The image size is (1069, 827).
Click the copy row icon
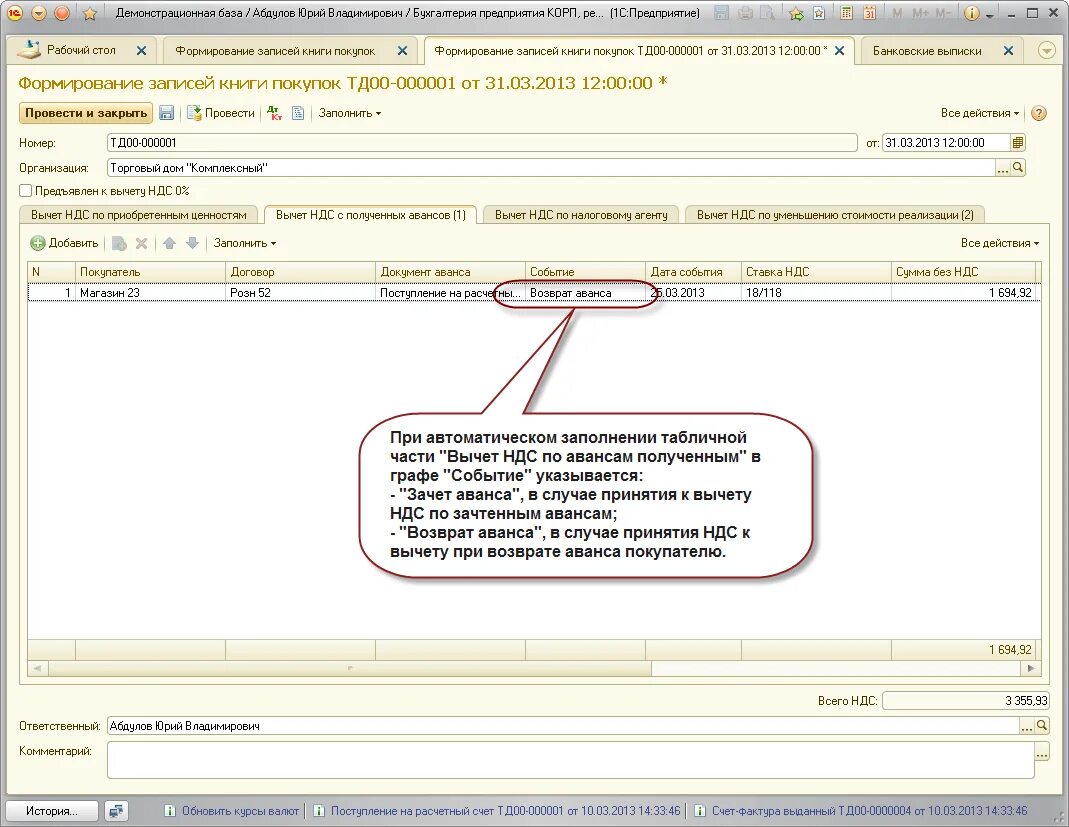pos(119,243)
